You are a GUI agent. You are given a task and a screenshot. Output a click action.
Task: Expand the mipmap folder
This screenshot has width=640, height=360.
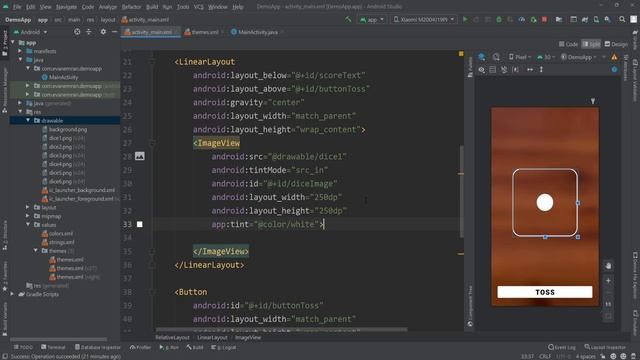click(x=28, y=216)
